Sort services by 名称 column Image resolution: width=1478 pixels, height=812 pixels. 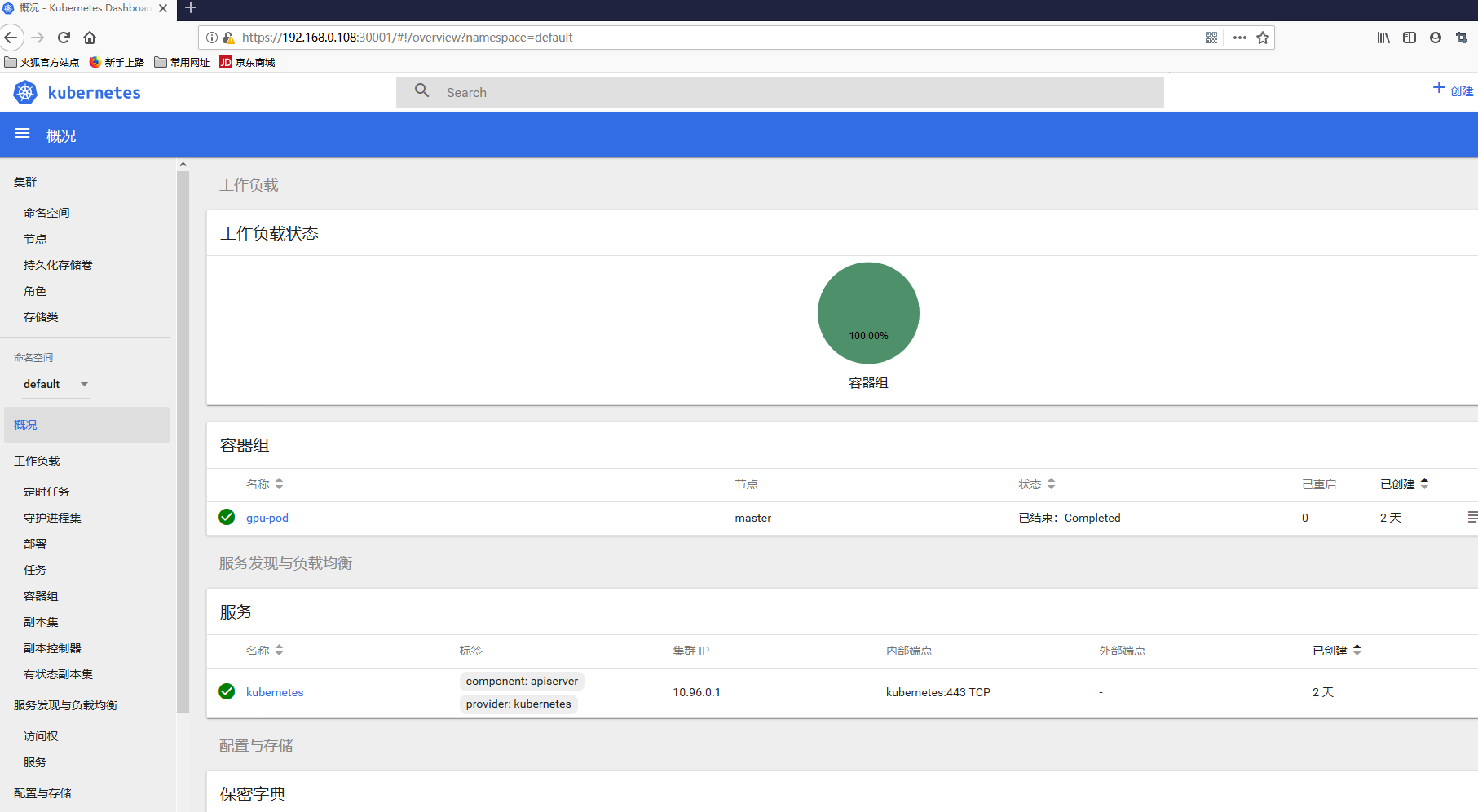coord(264,651)
